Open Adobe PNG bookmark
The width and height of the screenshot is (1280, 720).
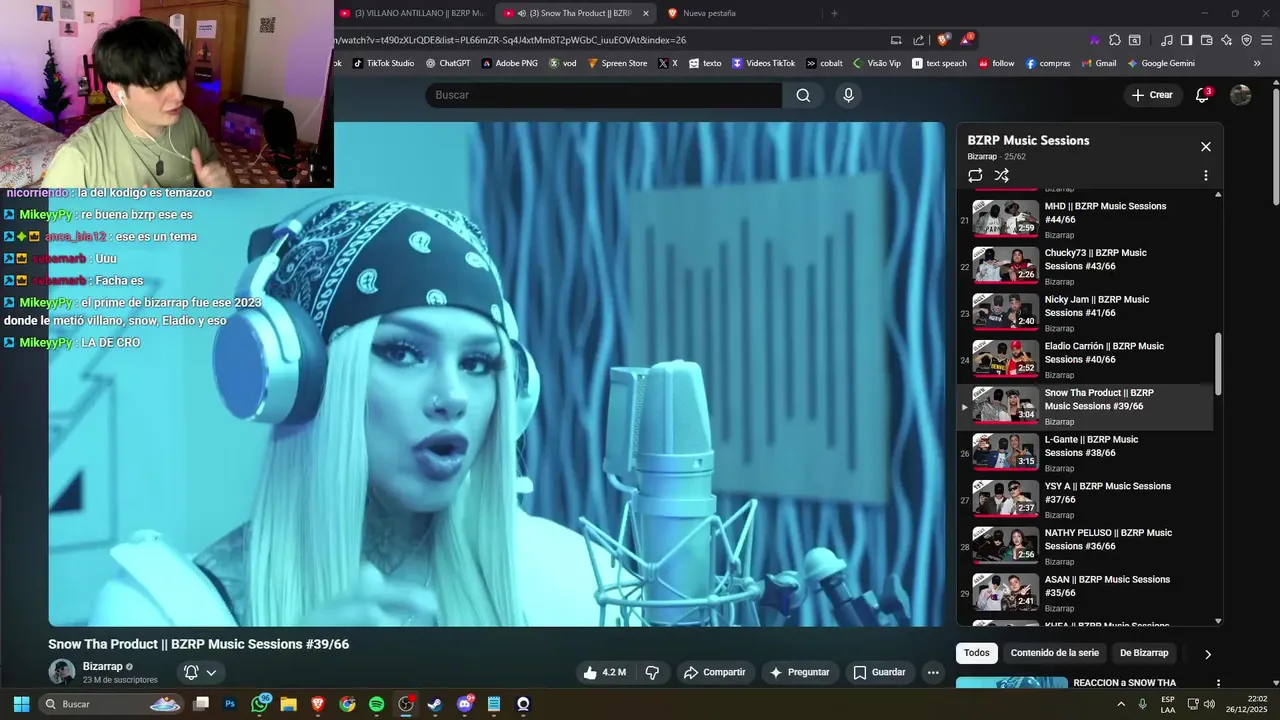coord(509,63)
